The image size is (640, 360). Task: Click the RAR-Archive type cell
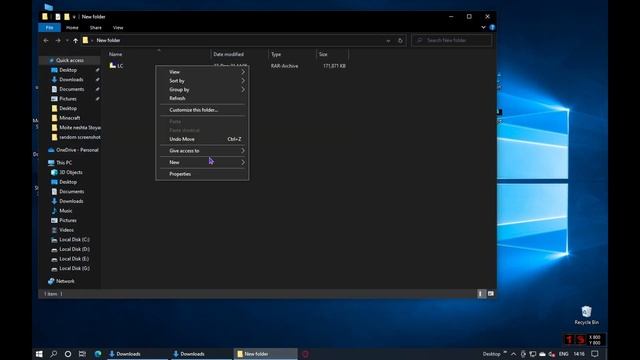coord(284,66)
